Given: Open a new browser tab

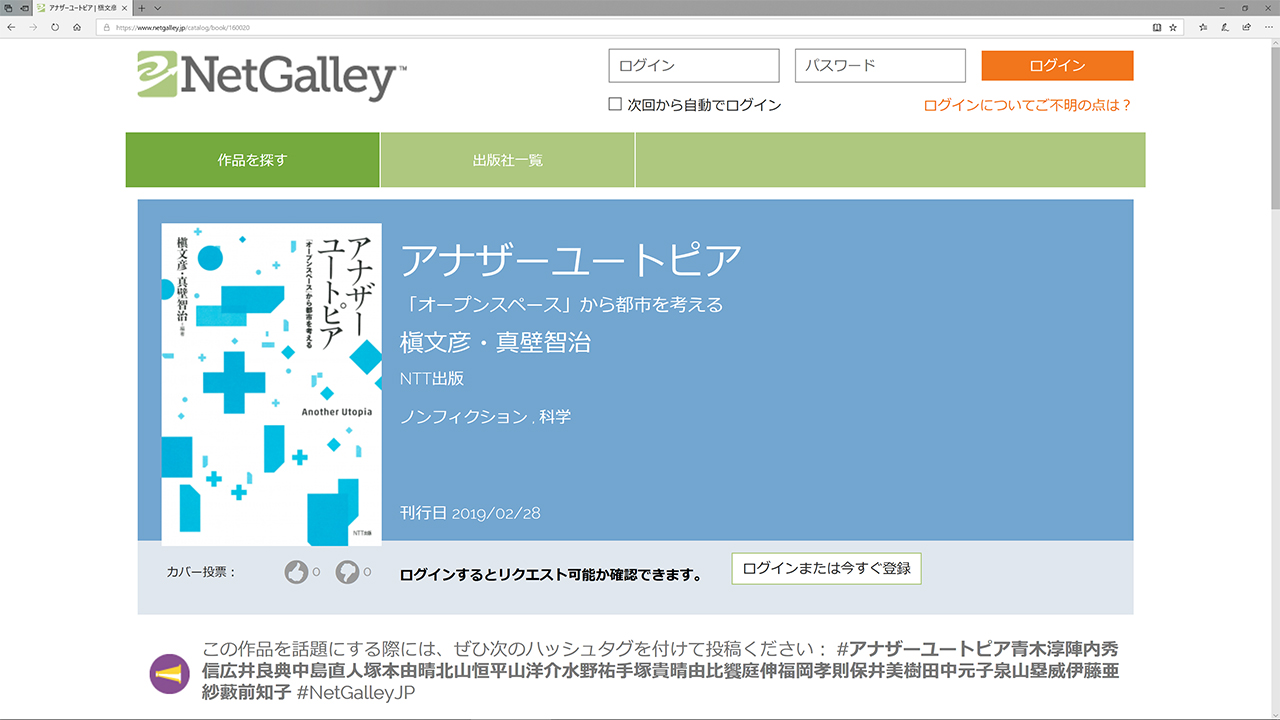Looking at the screenshot, I should tap(142, 7).
